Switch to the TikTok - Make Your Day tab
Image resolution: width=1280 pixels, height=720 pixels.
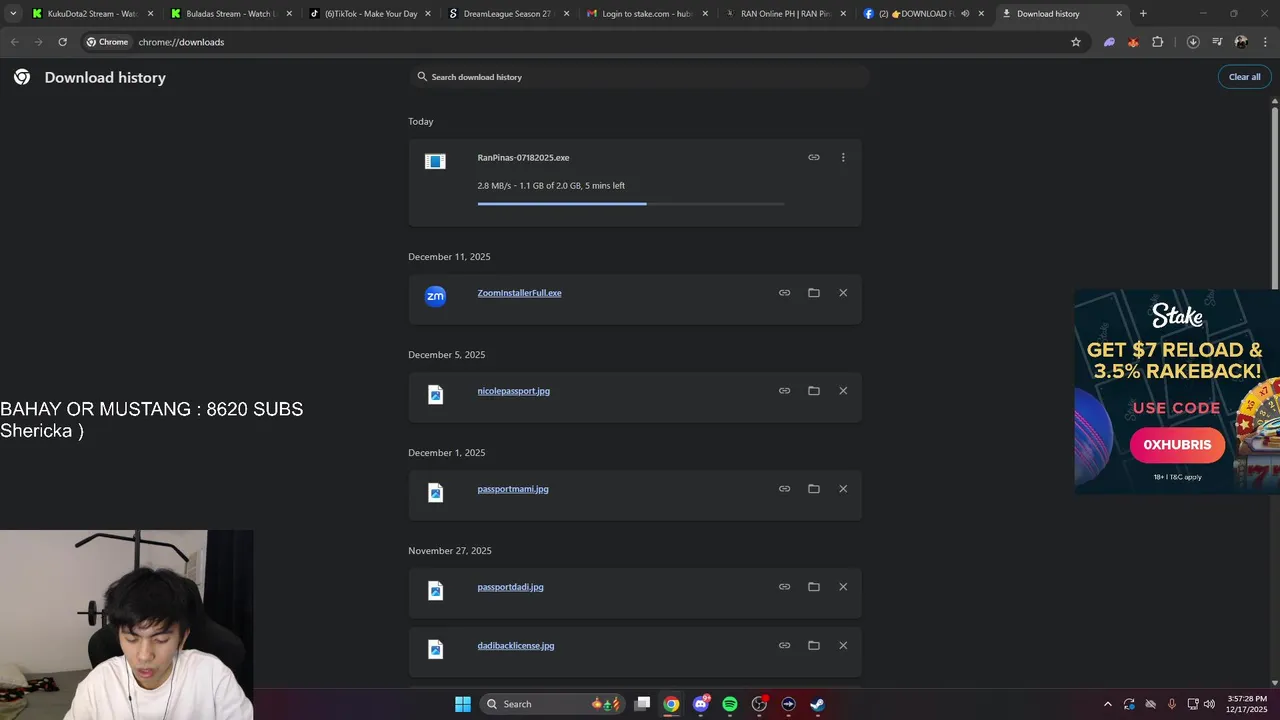click(369, 14)
